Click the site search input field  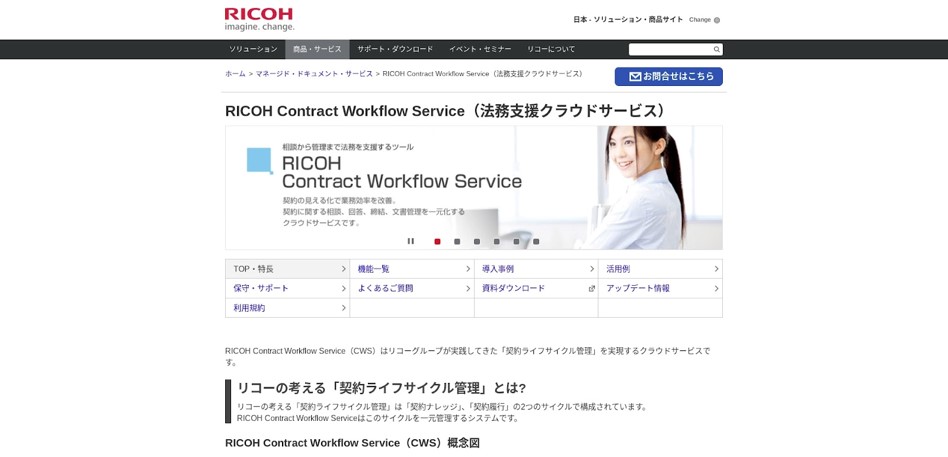[670, 50]
